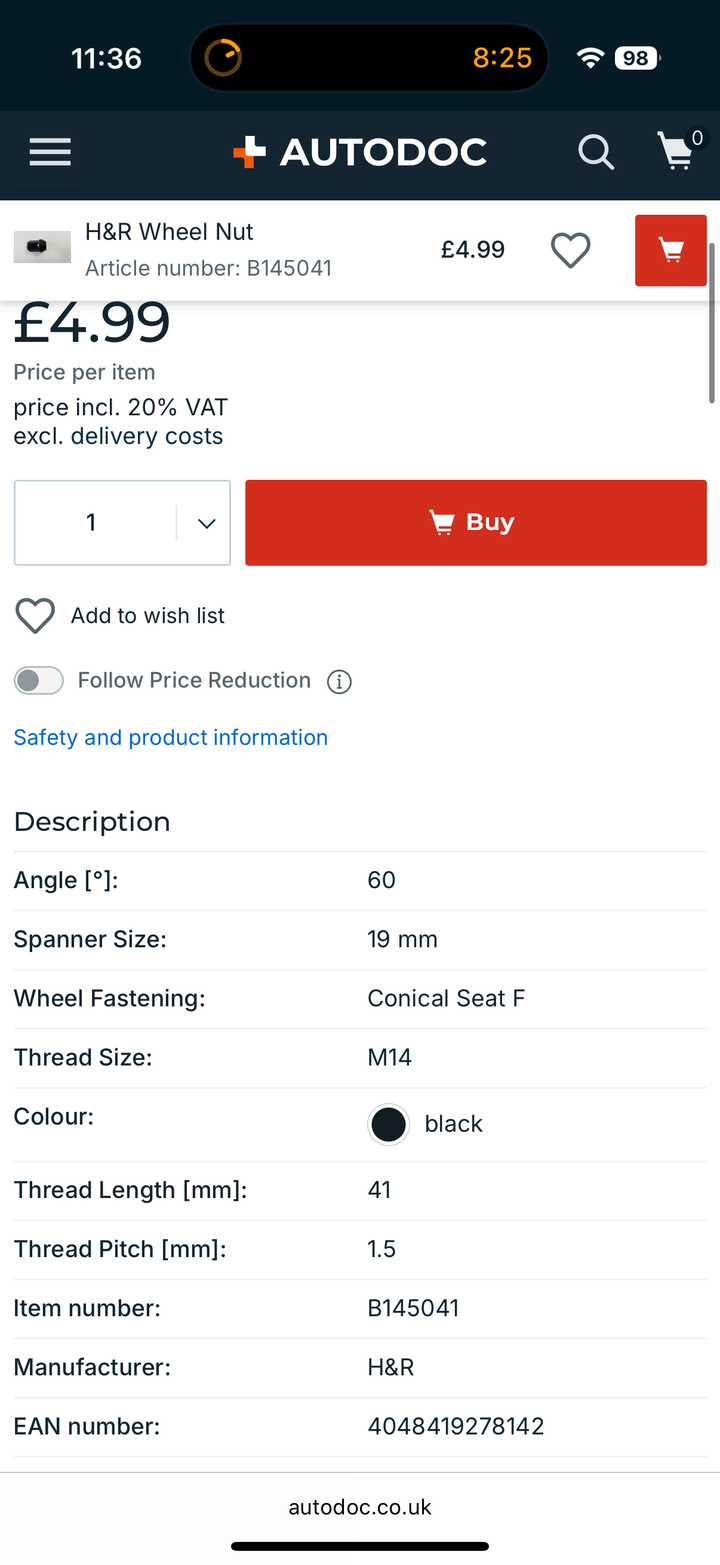Show Follow Price Reduction info icon
This screenshot has height=1565, width=720.
tap(340, 682)
